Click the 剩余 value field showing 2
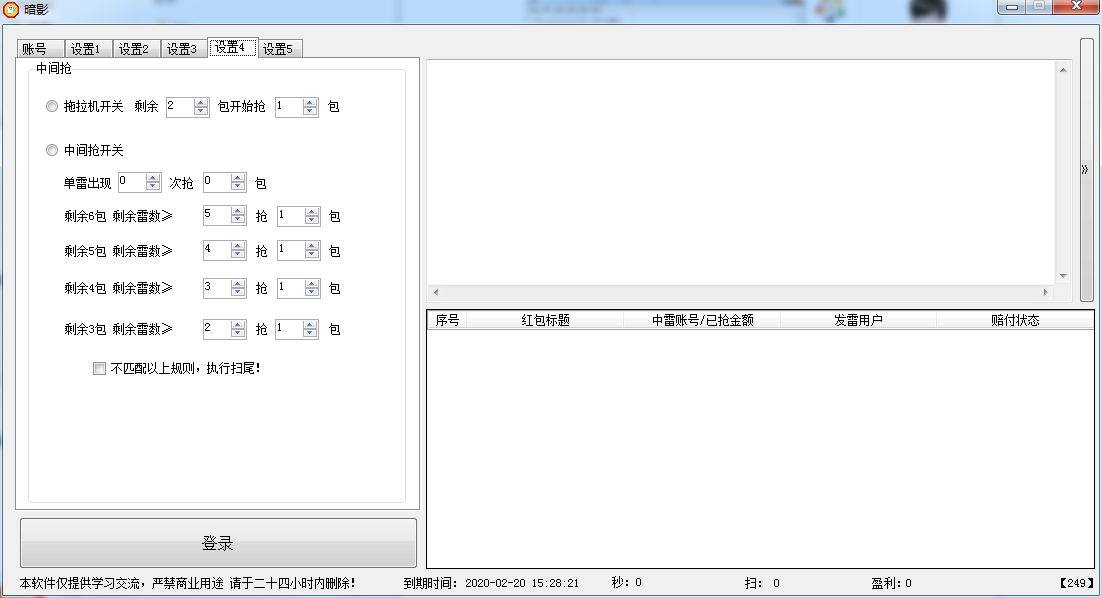 [x=179, y=107]
